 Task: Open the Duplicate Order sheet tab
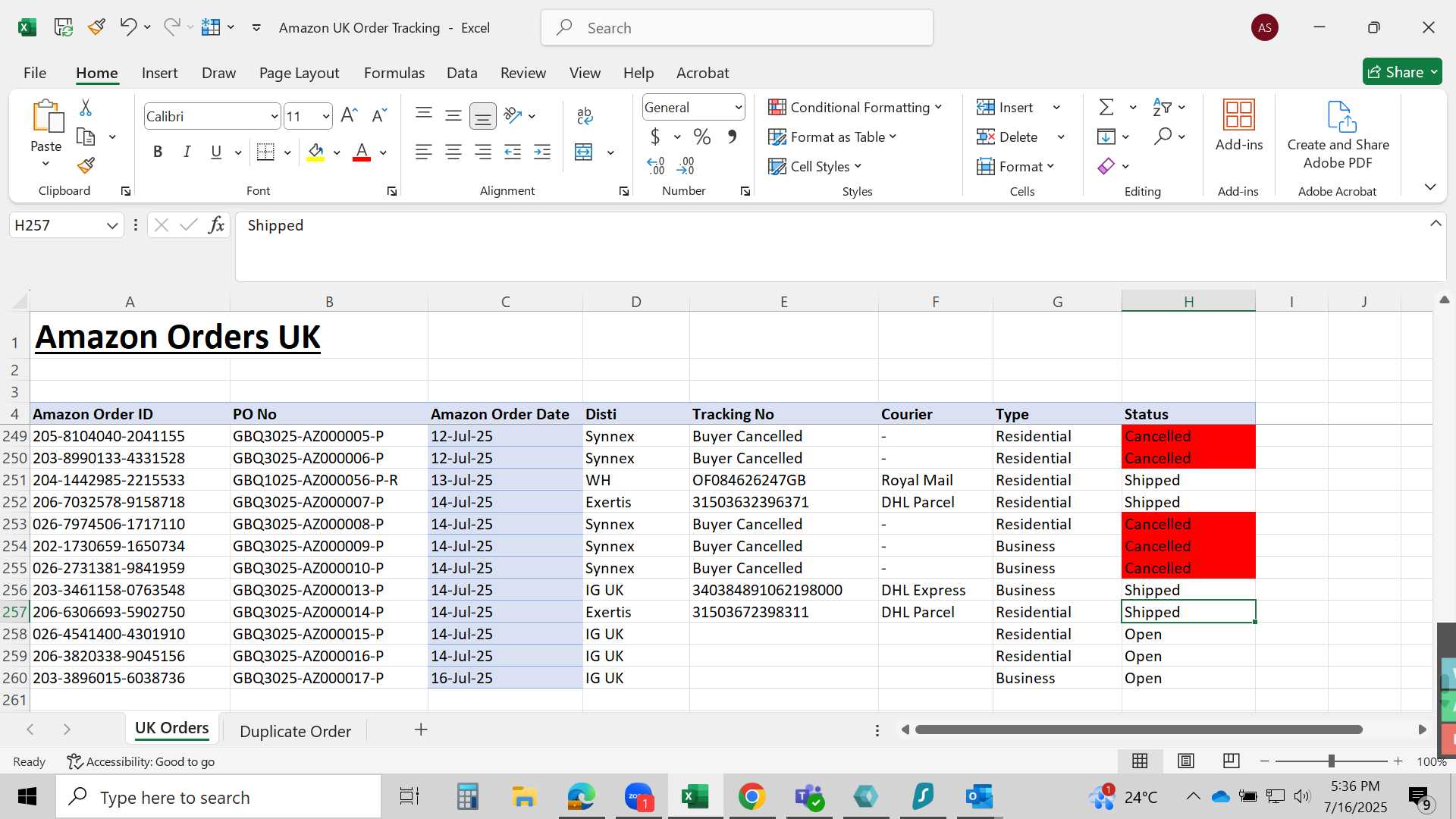295,731
